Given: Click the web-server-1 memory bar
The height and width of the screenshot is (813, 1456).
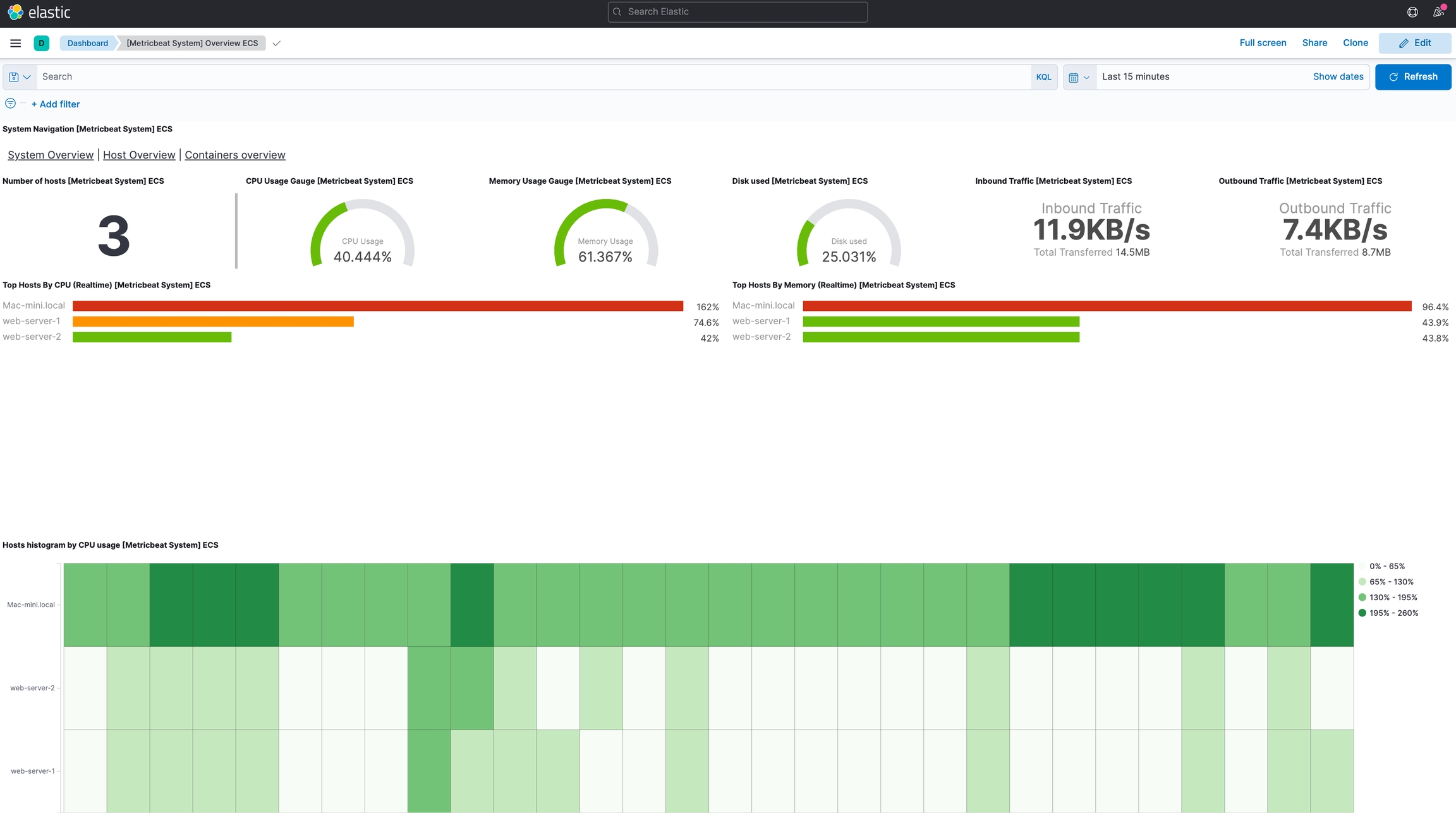Looking at the screenshot, I should pyautogui.click(x=941, y=322).
